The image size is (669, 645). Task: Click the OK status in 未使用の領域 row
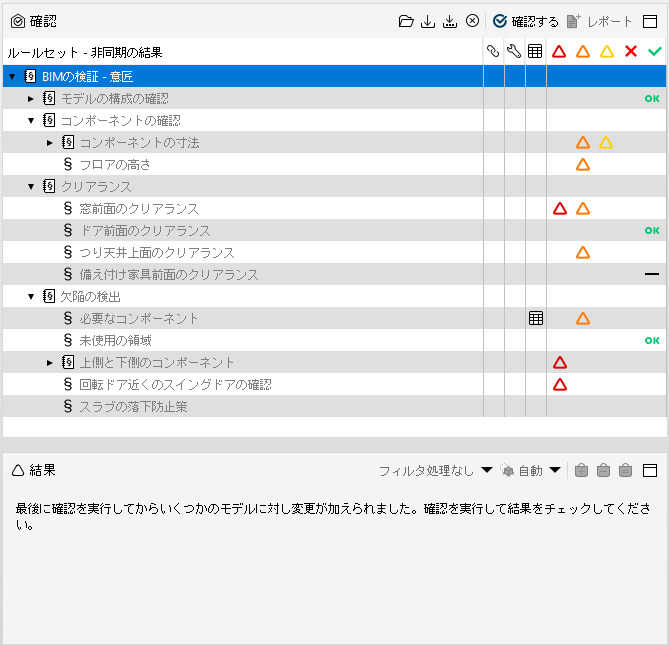click(652, 341)
